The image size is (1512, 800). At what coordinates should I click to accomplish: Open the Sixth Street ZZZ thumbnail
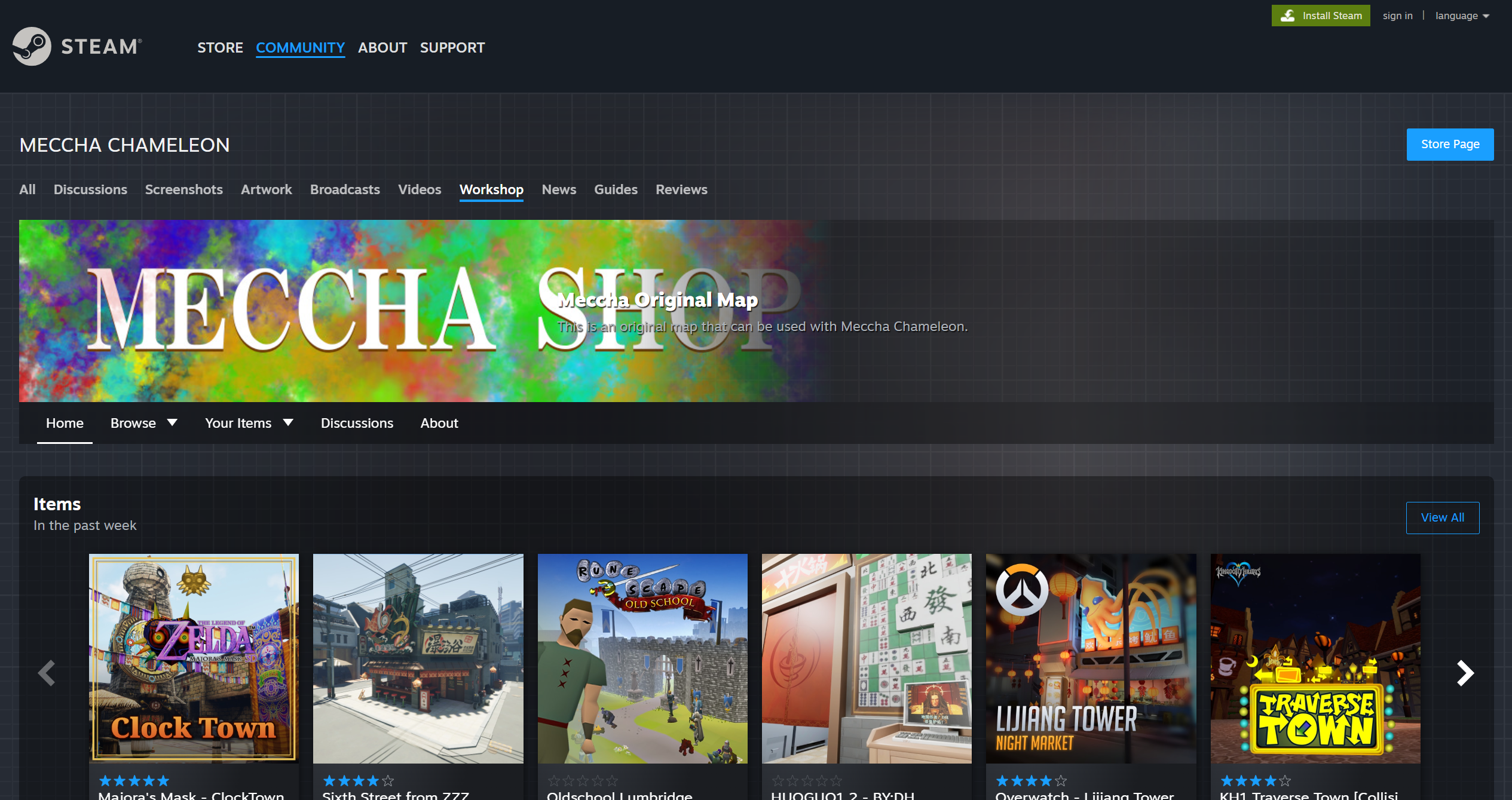(x=418, y=658)
